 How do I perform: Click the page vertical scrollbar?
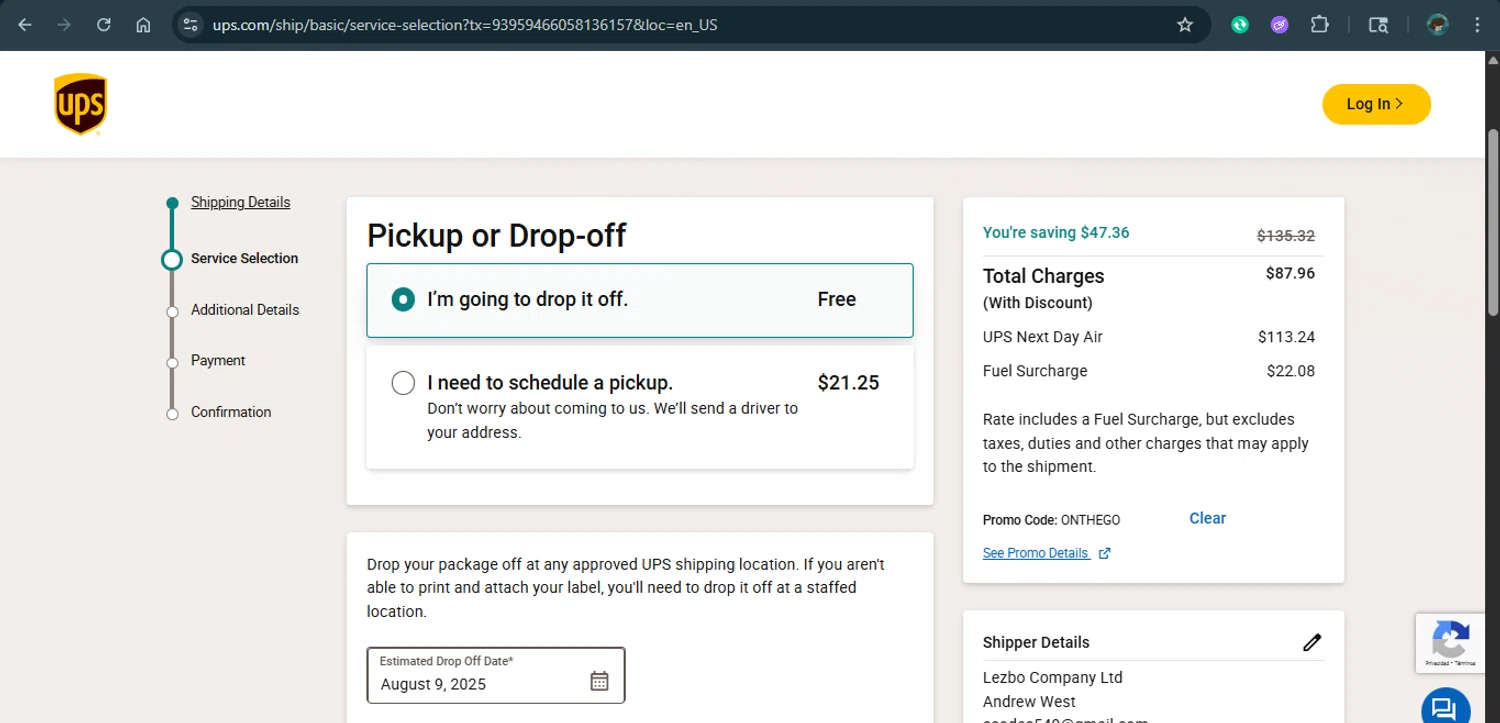click(x=1493, y=223)
